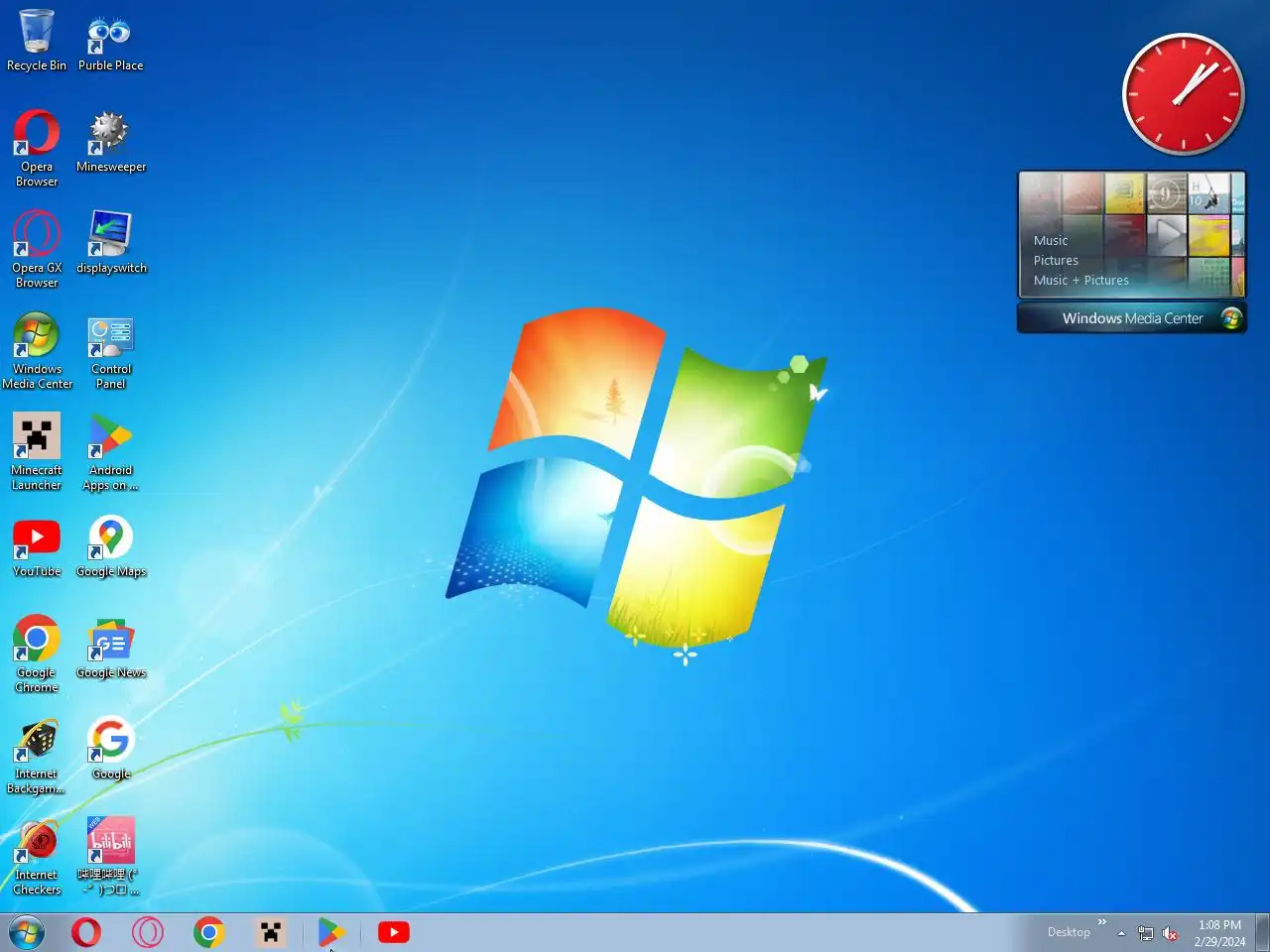This screenshot has height=952, width=1270.
Task: Select the Opera Browser desktop shortcut
Action: click(37, 148)
